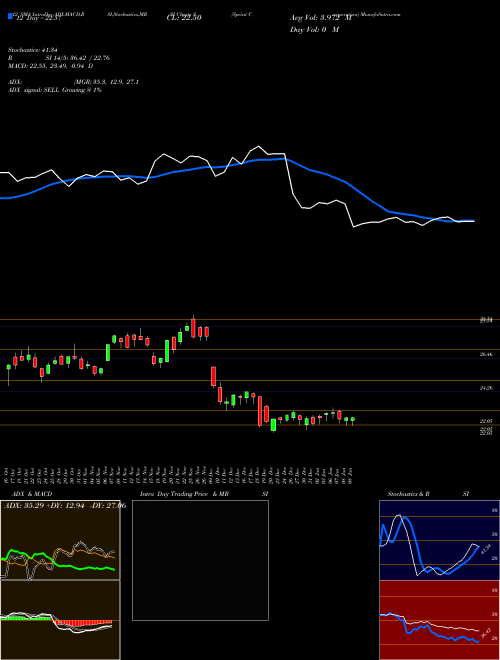Click the tall red candle after the gap down
Image resolution: width=500 pixels, height=660 pixels.
point(213,376)
